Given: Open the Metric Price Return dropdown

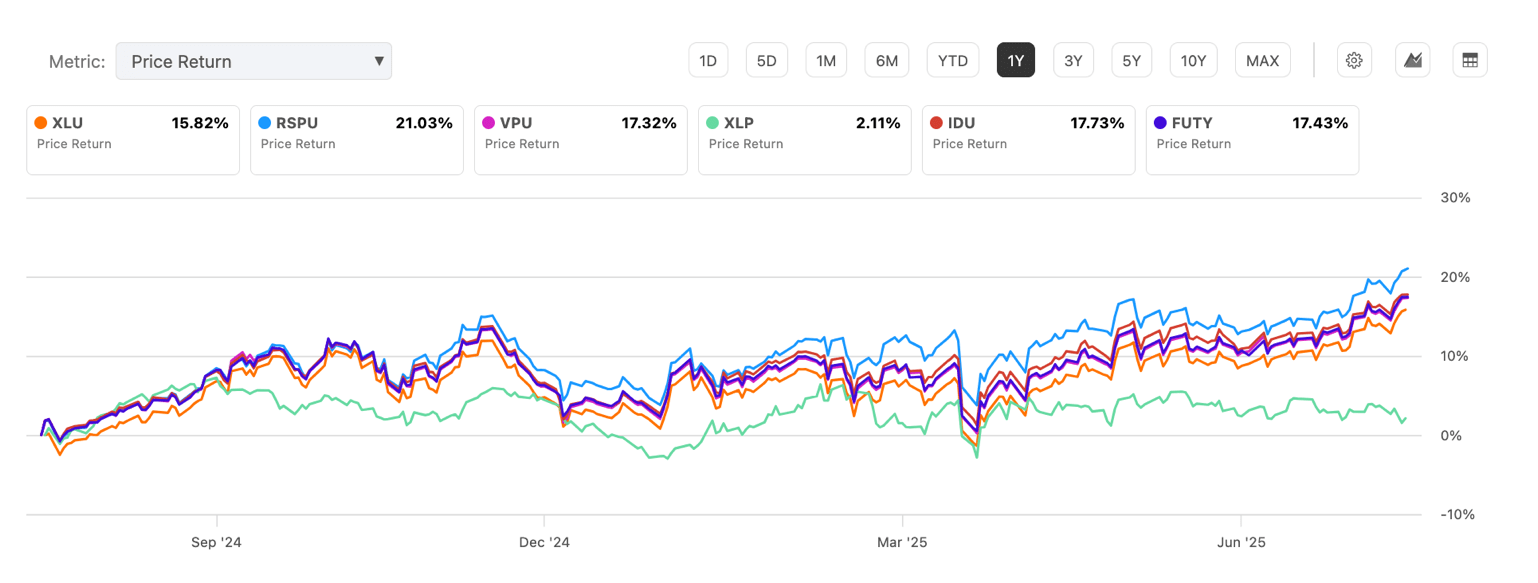Looking at the screenshot, I should click(x=253, y=61).
